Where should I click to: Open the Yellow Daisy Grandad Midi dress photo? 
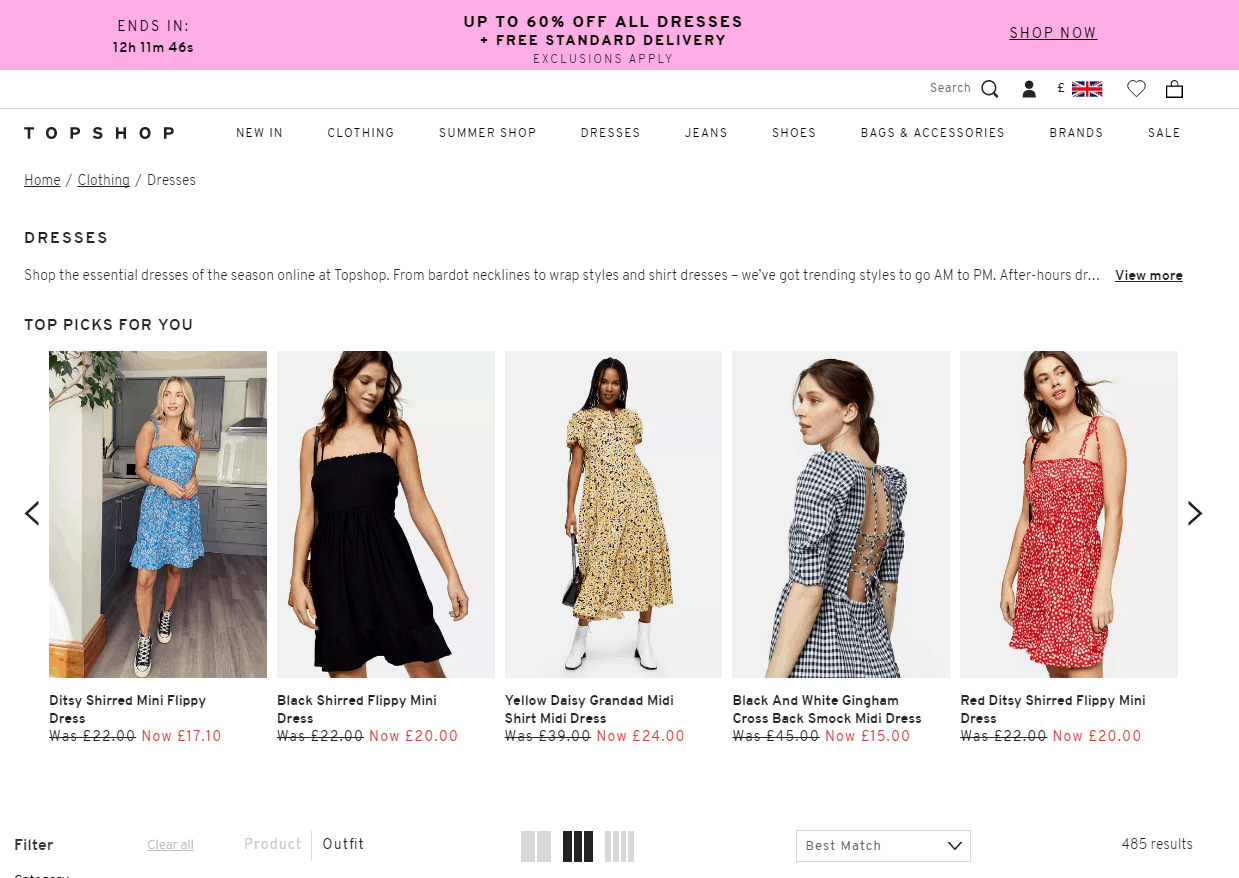point(613,514)
